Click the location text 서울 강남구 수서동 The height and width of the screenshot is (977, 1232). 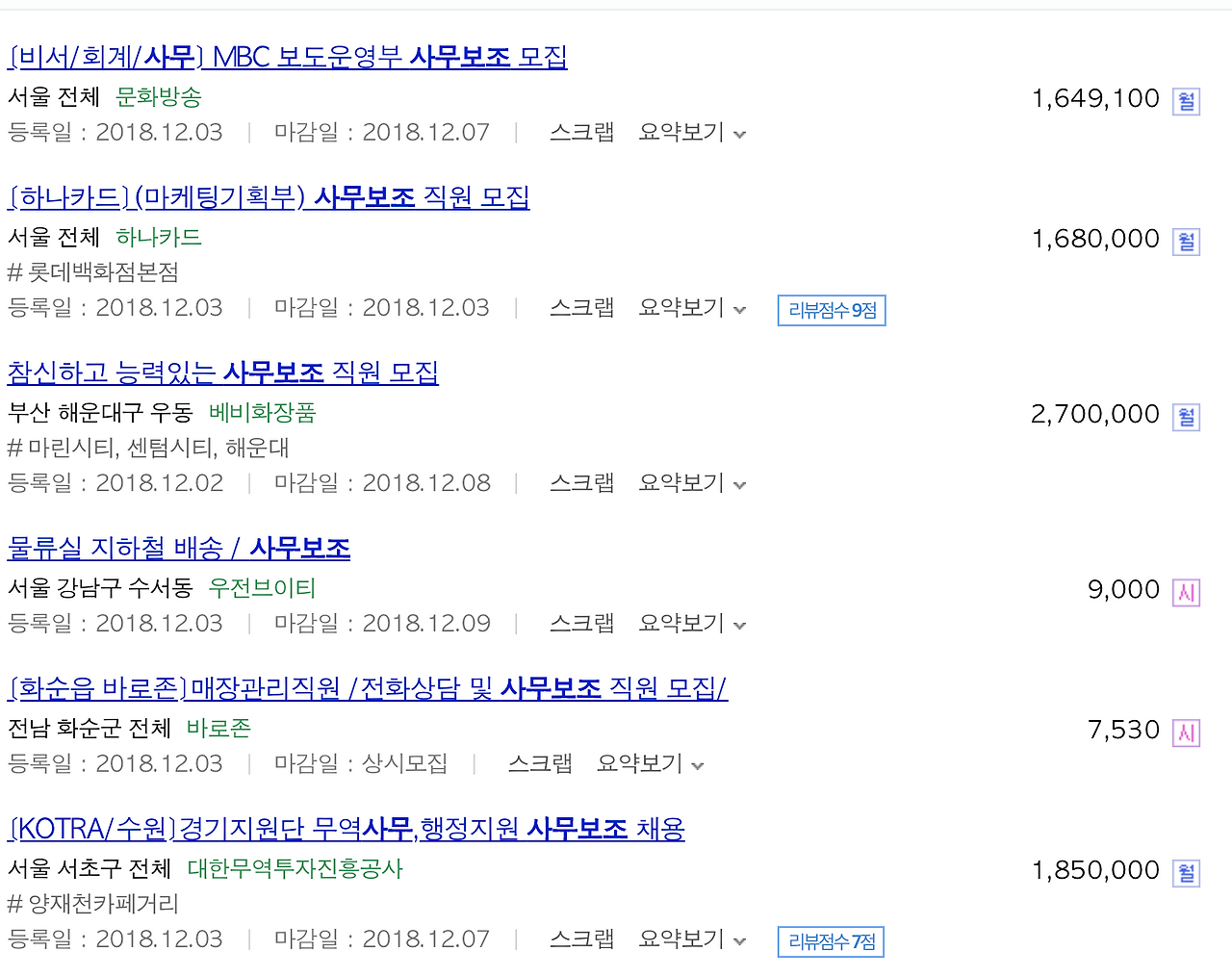tap(100, 588)
